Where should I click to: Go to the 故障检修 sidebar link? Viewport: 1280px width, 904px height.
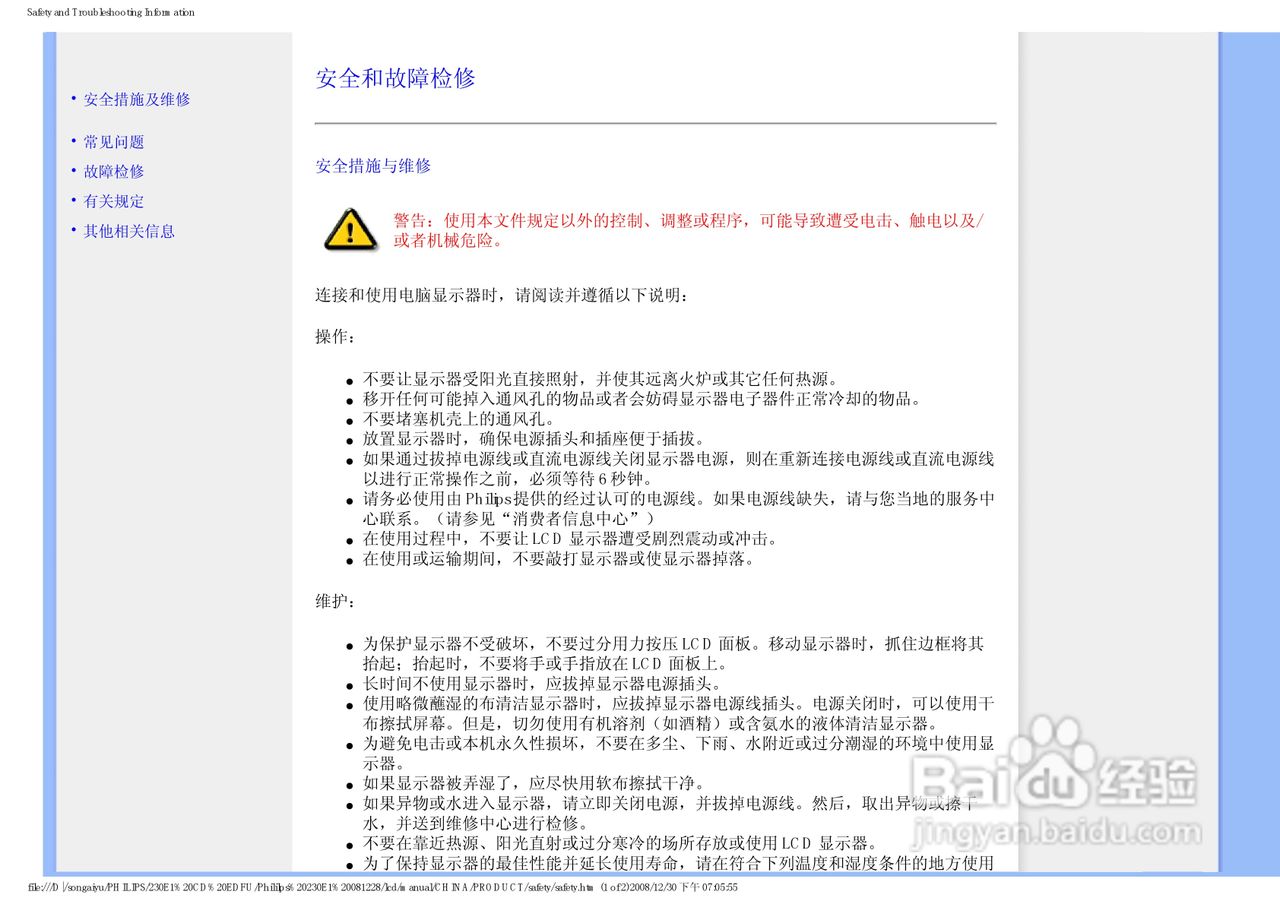(114, 171)
